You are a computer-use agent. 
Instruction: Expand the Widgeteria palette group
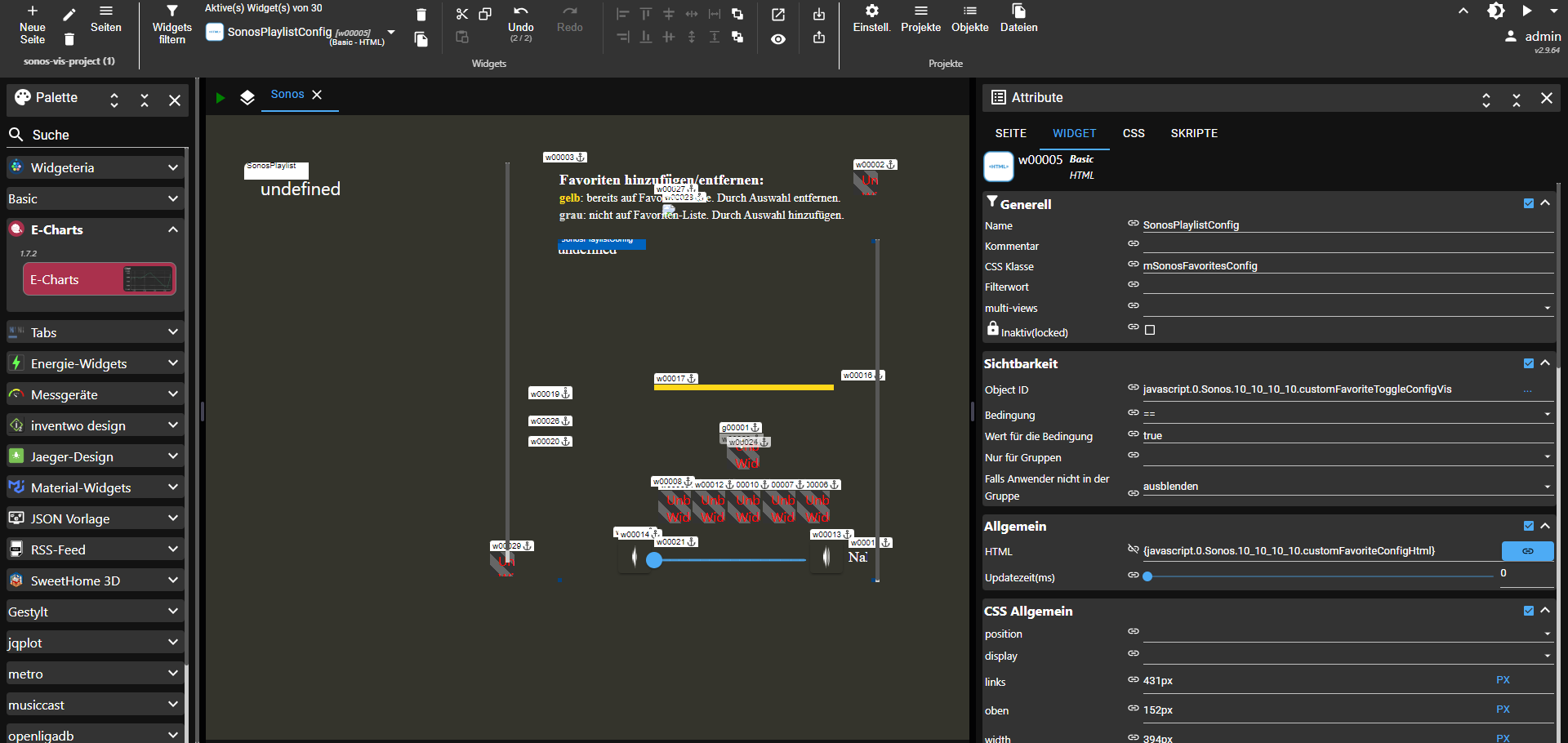[172, 167]
